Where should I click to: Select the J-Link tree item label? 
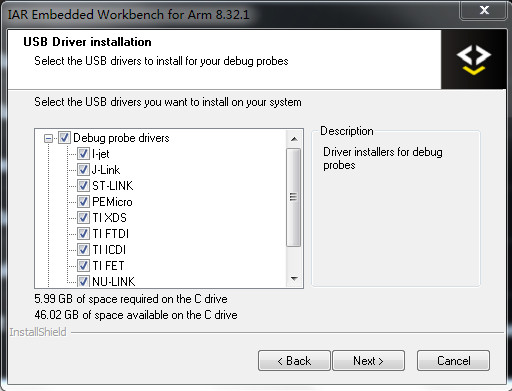[106, 170]
